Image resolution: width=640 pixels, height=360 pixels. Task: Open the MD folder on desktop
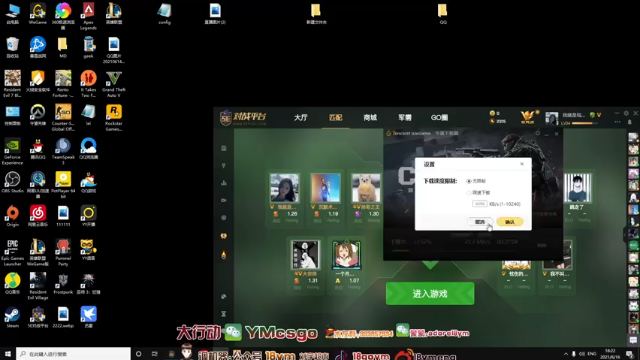click(63, 47)
